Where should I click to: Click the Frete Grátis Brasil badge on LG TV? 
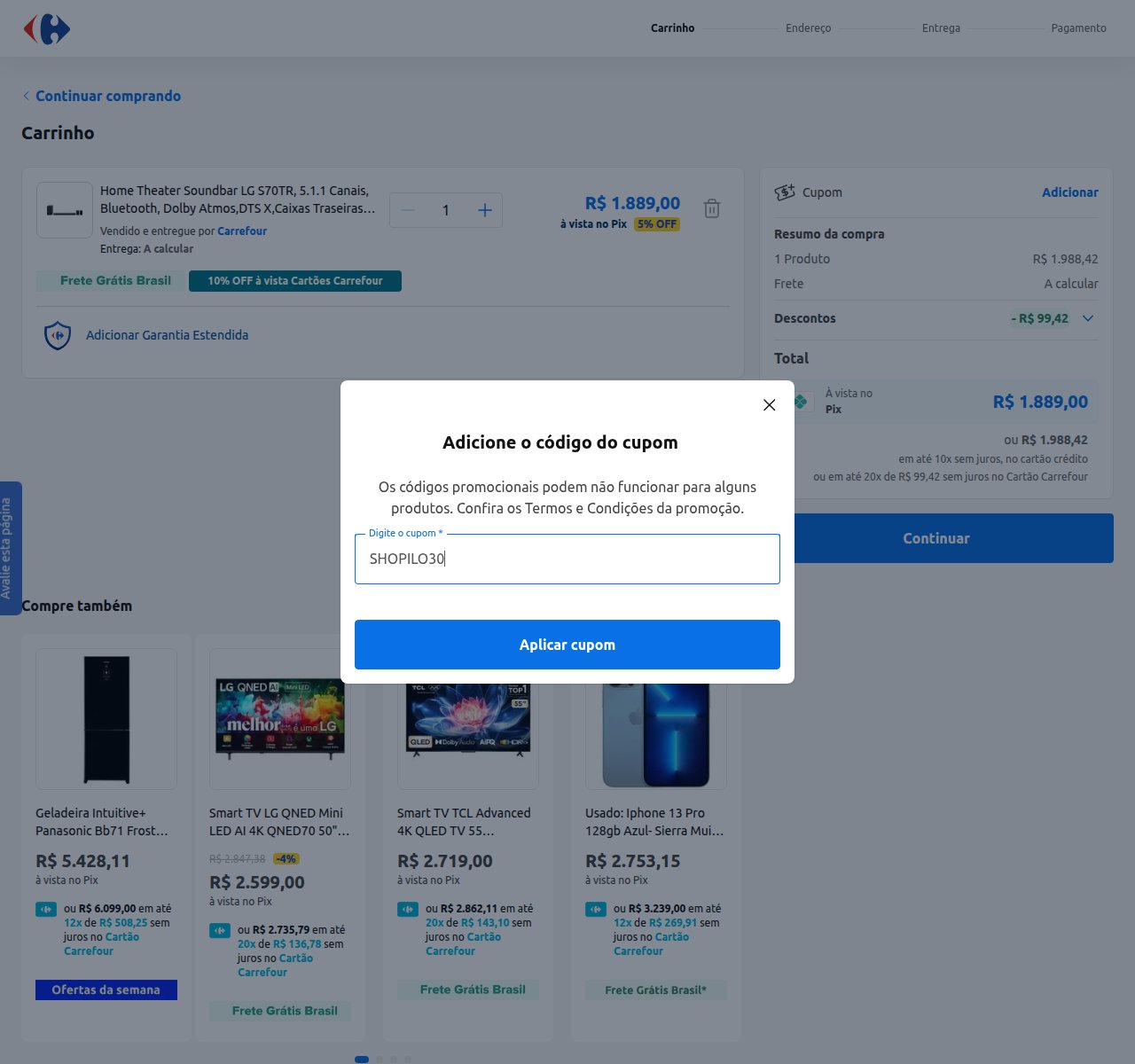coord(280,1011)
